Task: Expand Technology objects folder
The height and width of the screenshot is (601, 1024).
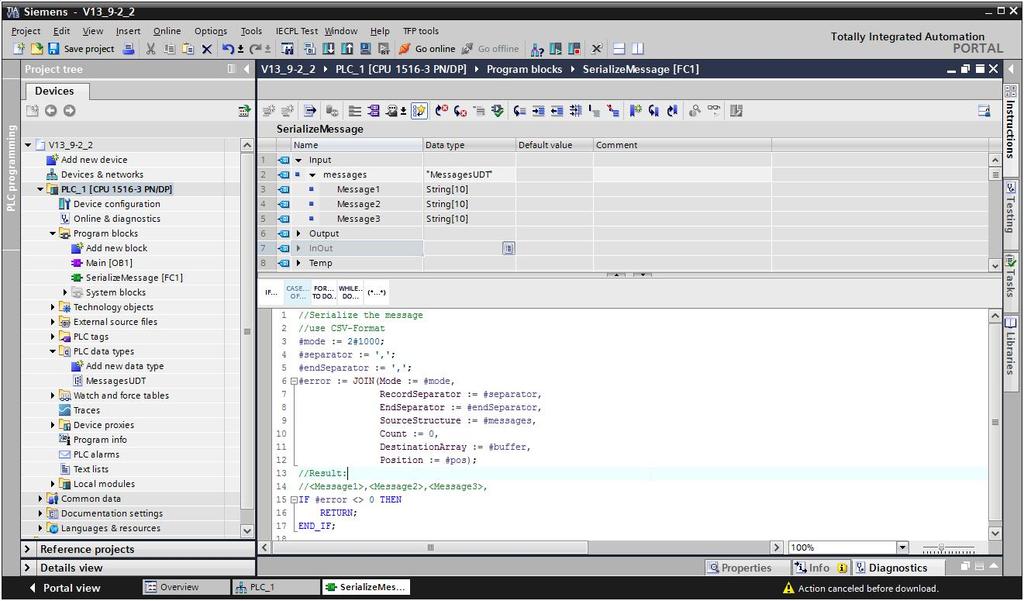Action: click(53, 307)
